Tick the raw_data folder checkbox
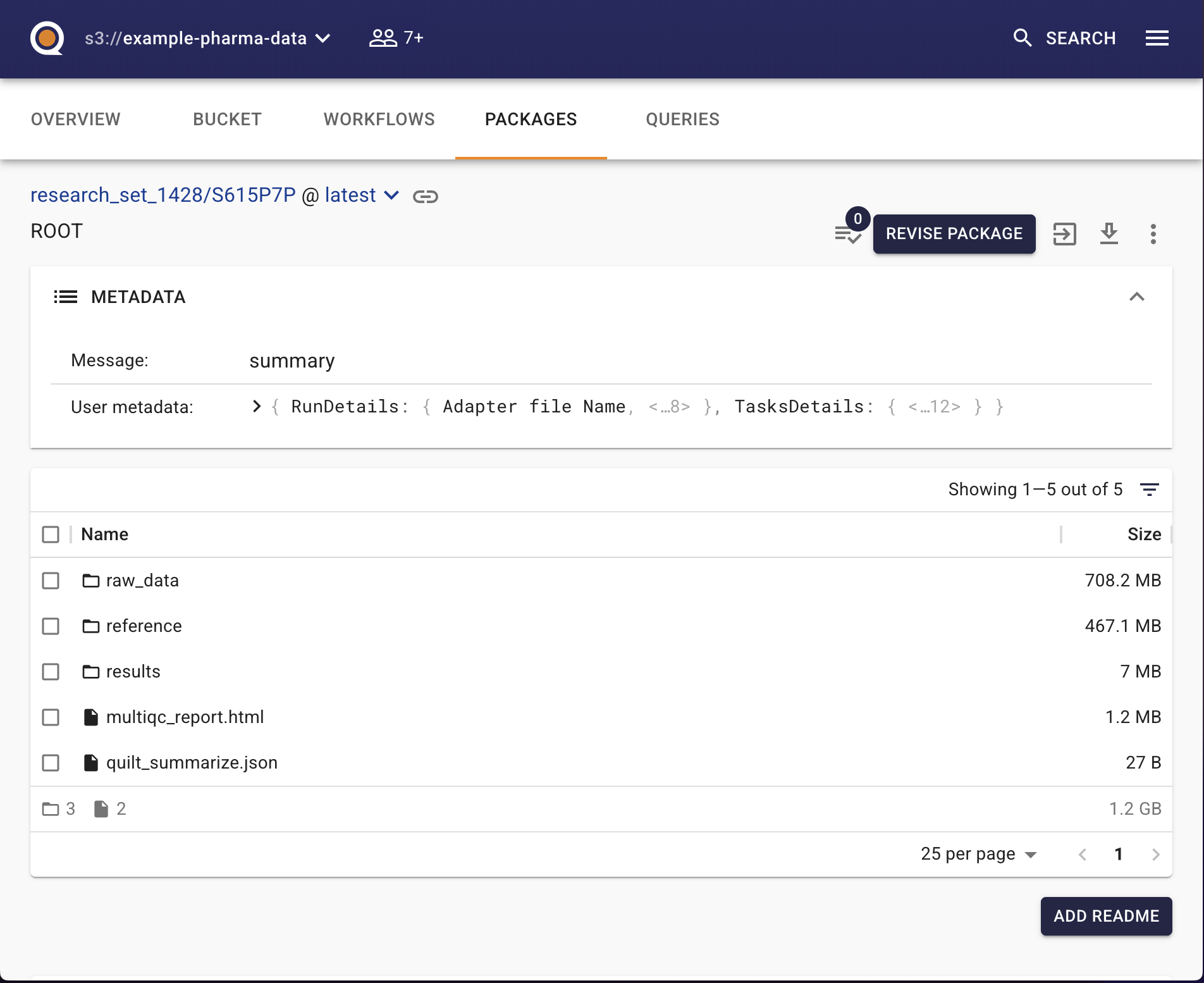Viewport: 1204px width, 983px height. point(51,581)
